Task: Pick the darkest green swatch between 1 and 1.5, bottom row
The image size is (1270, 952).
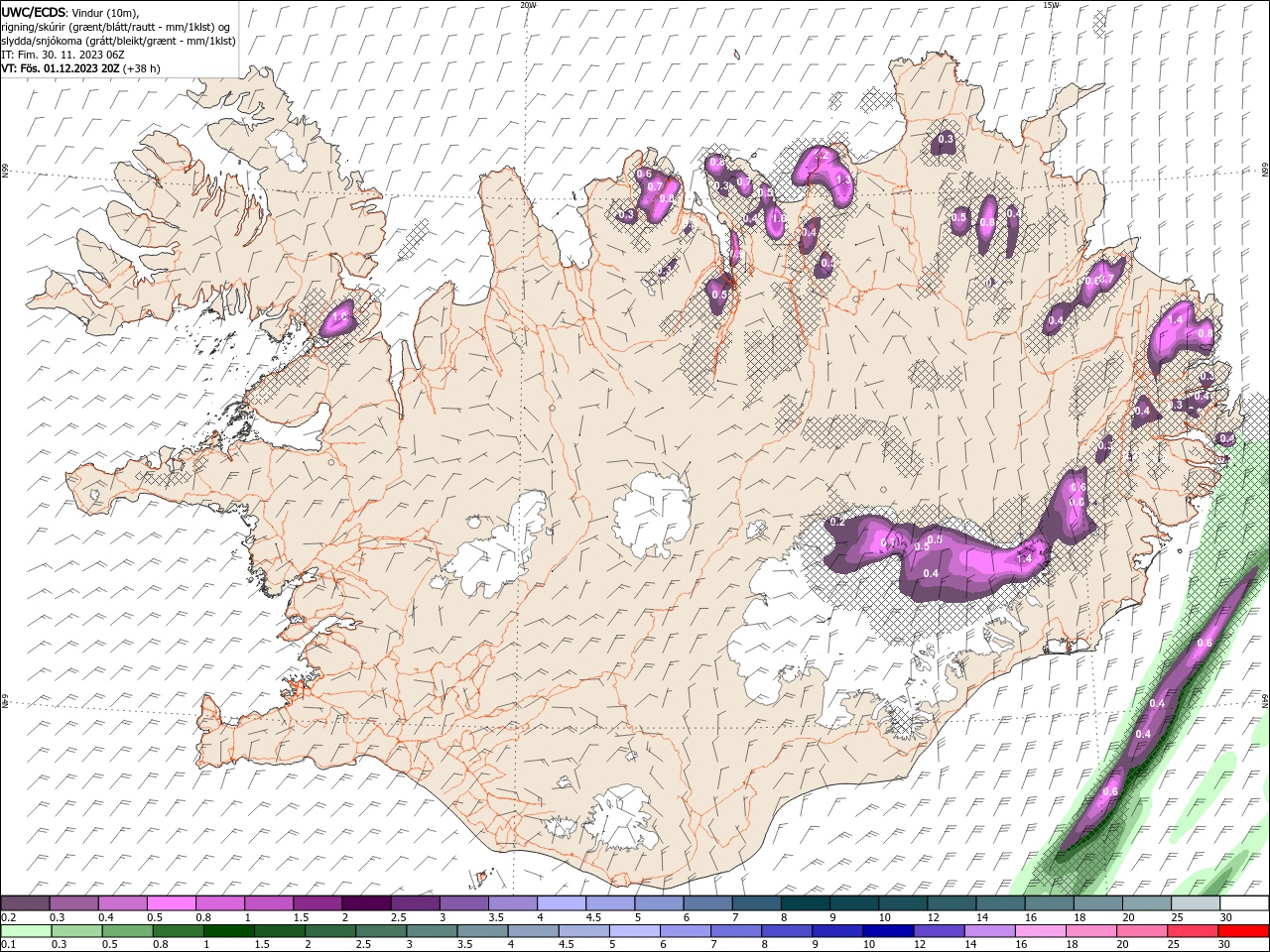Action: 228,931
